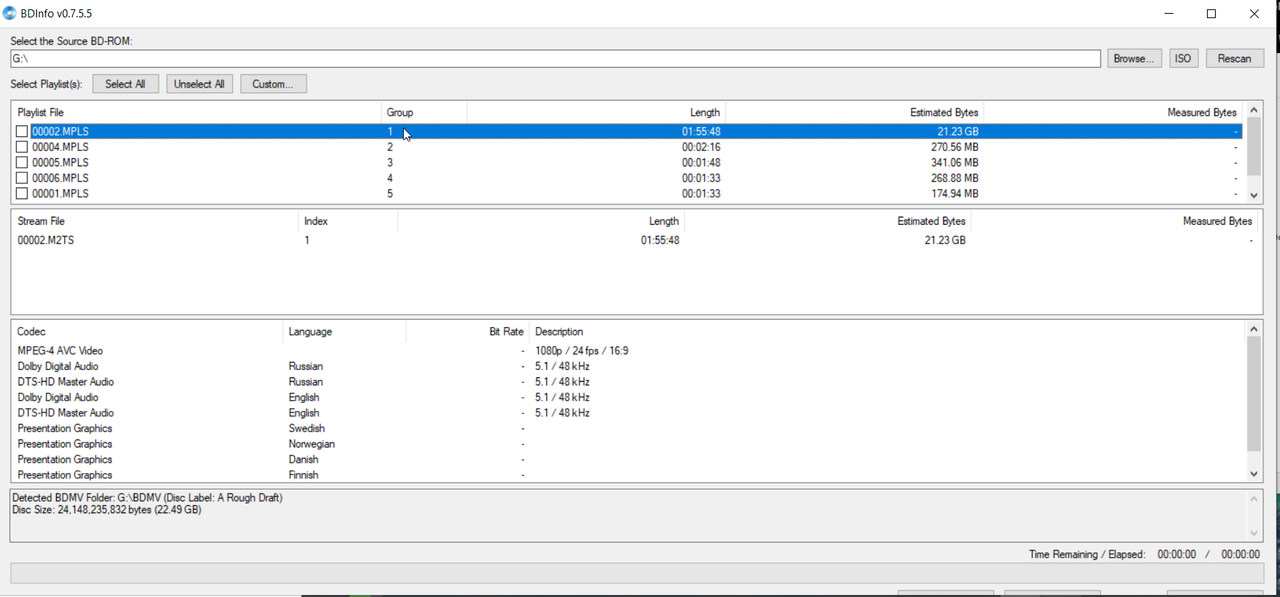Select the 00005.MPLS playlist row
The width and height of the screenshot is (1280, 597).
[627, 162]
